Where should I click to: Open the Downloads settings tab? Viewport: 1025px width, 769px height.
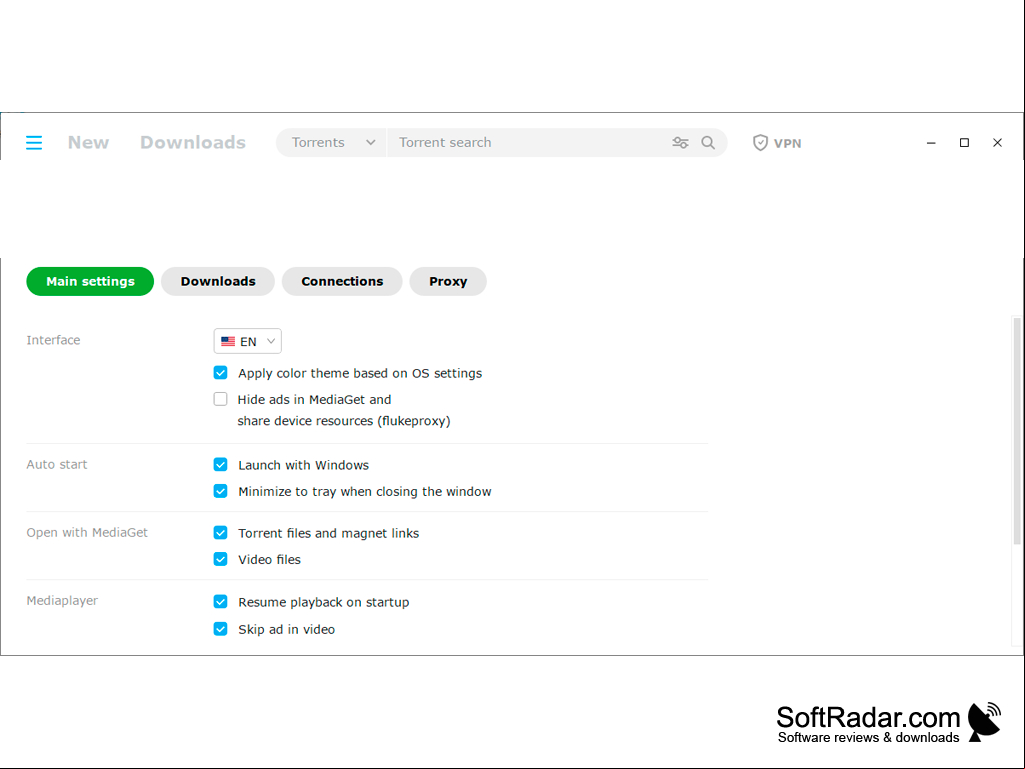[218, 281]
